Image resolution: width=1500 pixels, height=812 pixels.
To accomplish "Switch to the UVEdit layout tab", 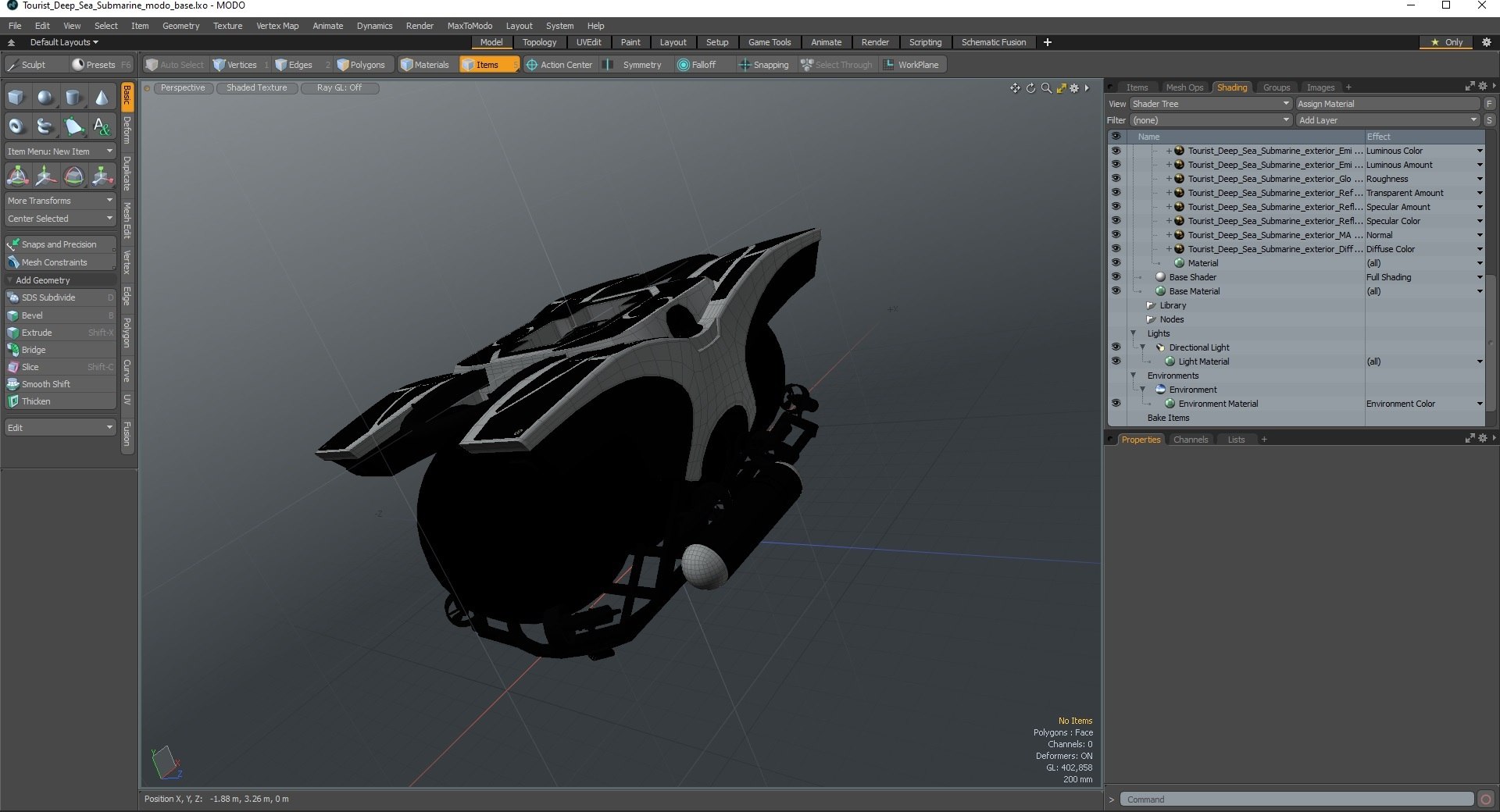I will pos(588,42).
